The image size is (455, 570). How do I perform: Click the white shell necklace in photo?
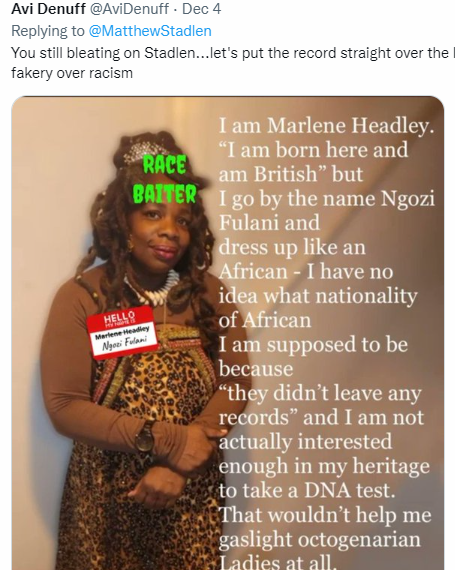click(x=156, y=289)
